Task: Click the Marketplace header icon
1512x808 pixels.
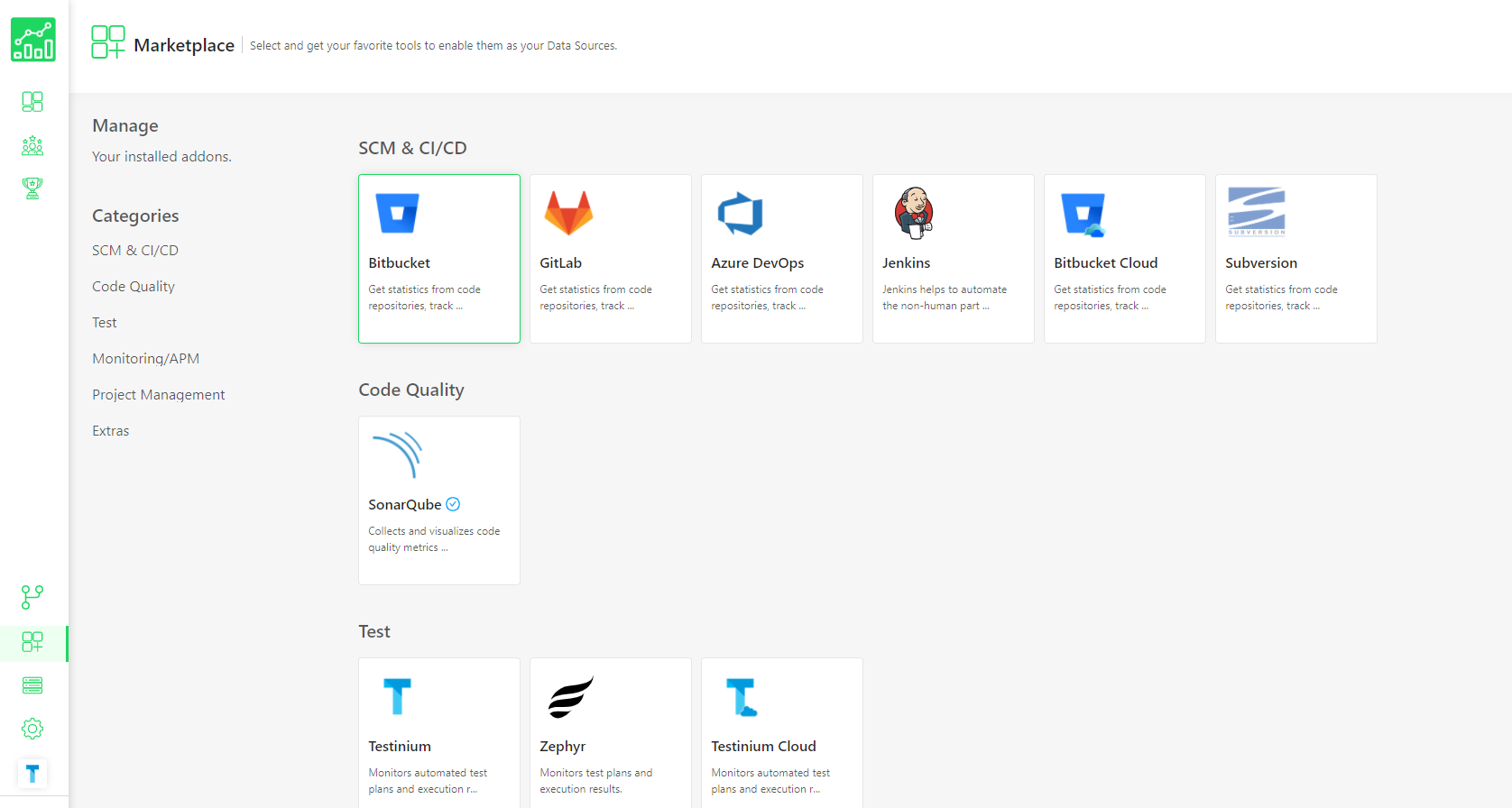Action: coord(108,42)
